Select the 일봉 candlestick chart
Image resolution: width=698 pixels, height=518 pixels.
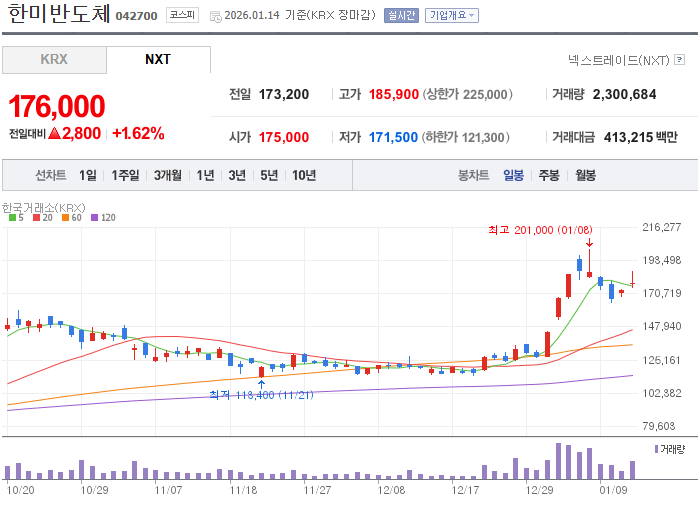pos(513,175)
